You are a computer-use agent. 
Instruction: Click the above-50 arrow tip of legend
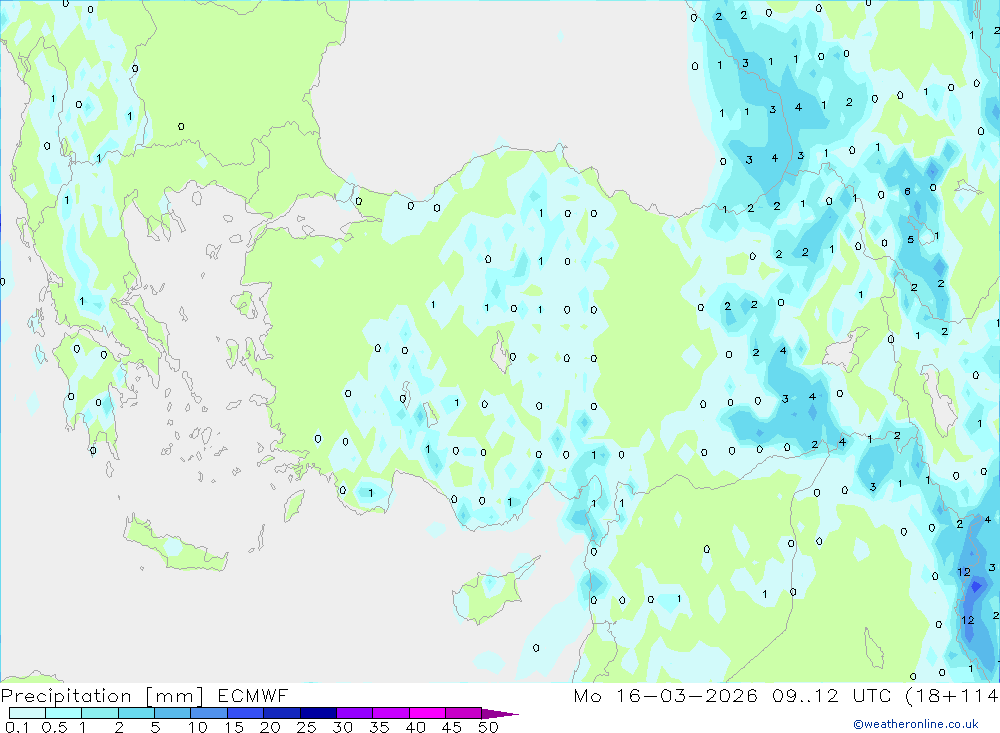pos(501,714)
